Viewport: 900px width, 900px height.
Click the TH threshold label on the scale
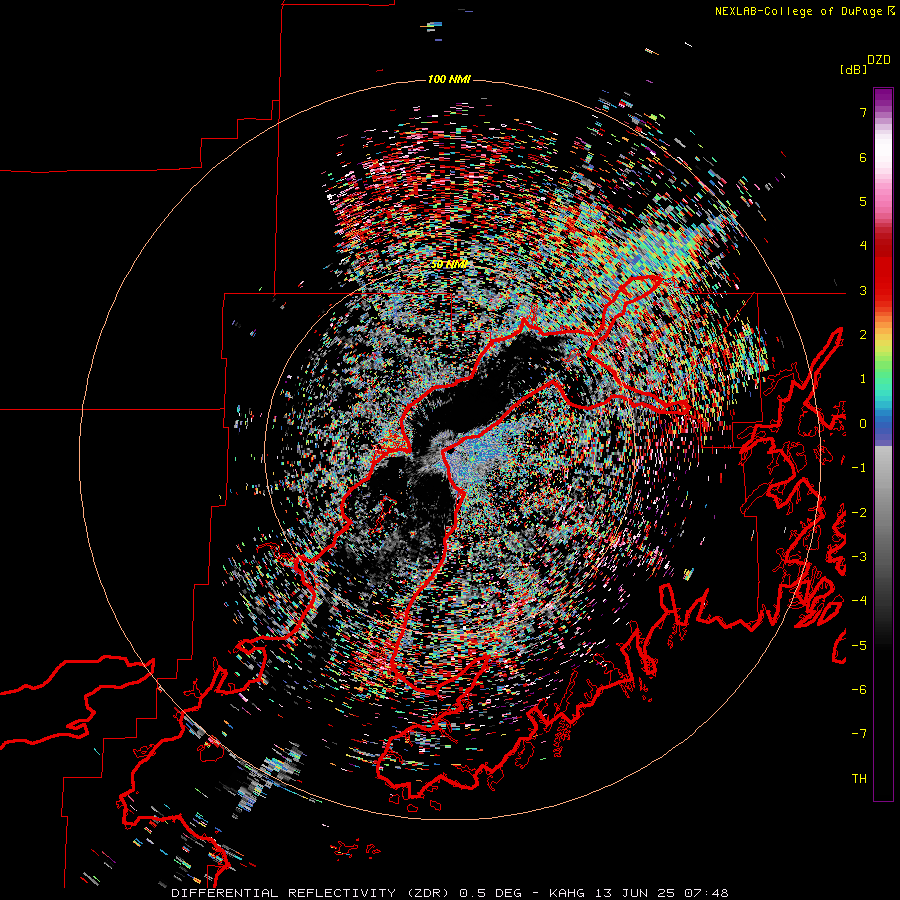click(859, 779)
